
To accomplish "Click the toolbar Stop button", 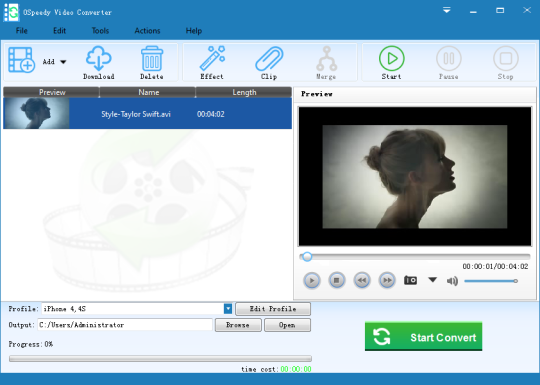I will click(x=506, y=58).
